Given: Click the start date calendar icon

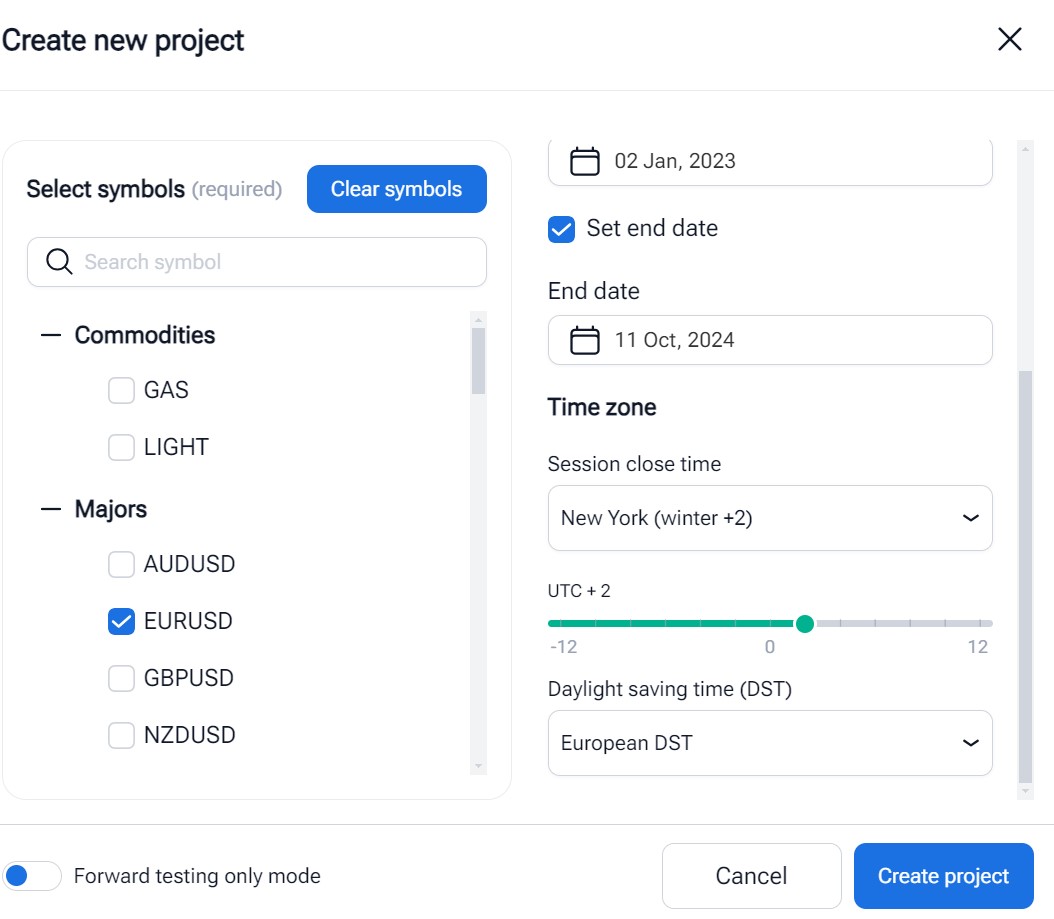Looking at the screenshot, I should (585, 161).
